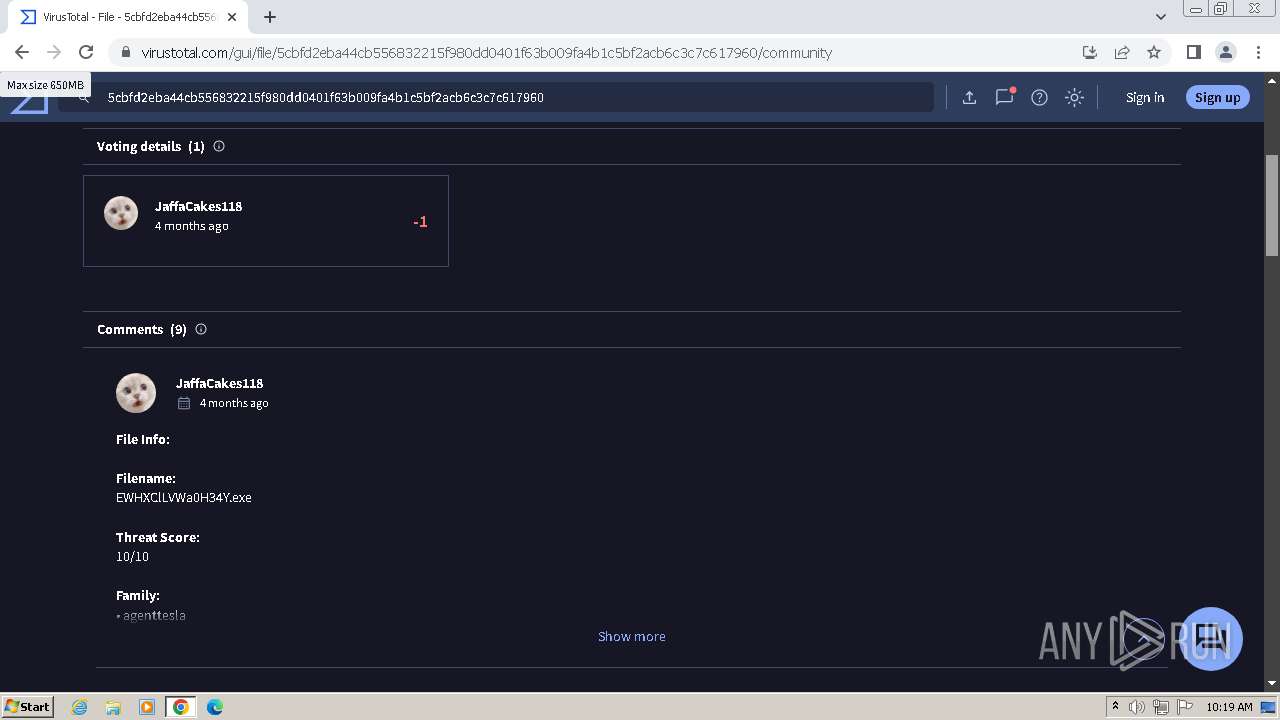Click the Sign in link
The width and height of the screenshot is (1280, 720).
[x=1145, y=97]
